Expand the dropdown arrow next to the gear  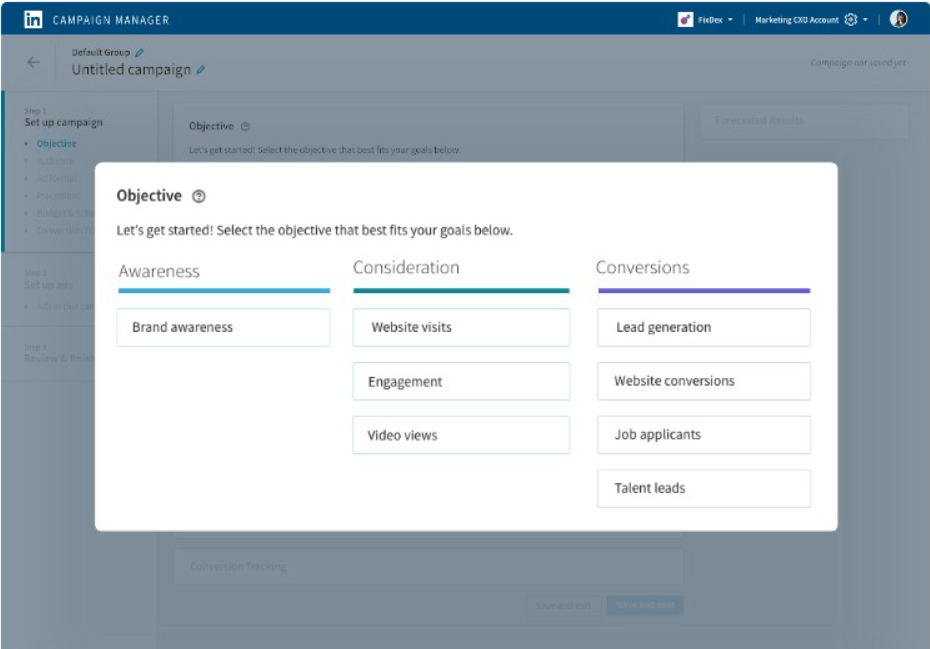tap(865, 20)
